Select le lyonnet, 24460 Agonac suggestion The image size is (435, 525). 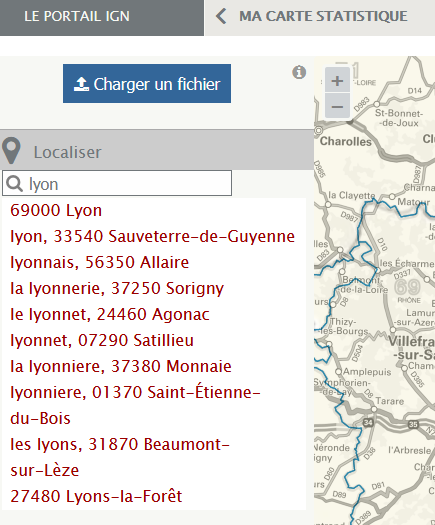pos(110,314)
